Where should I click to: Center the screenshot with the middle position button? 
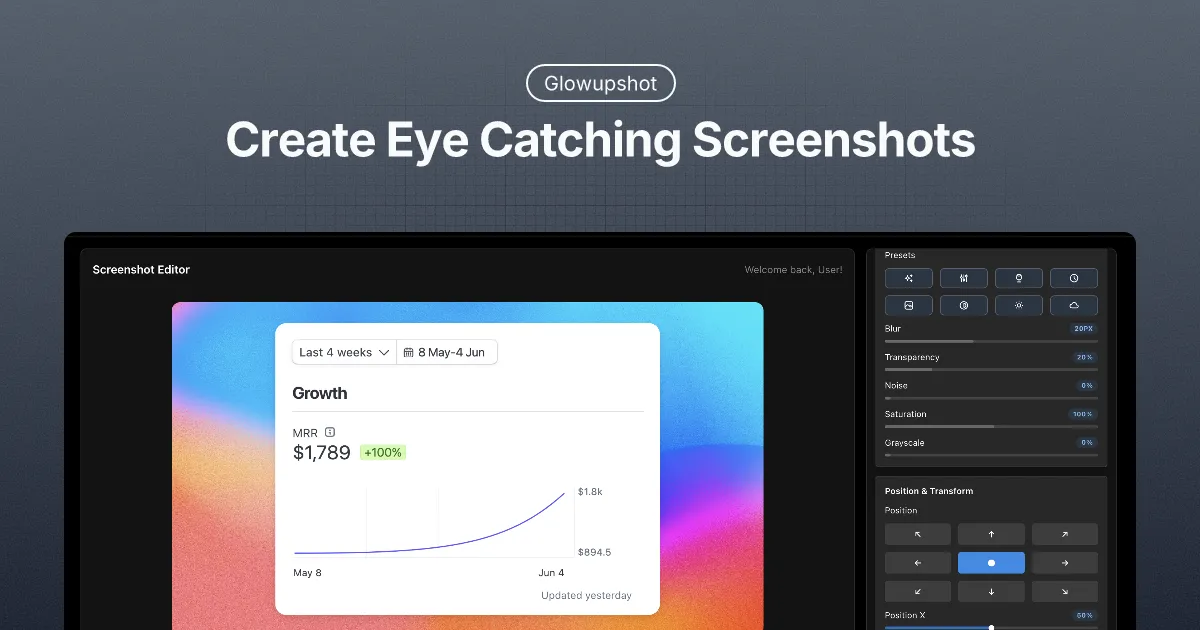991,562
